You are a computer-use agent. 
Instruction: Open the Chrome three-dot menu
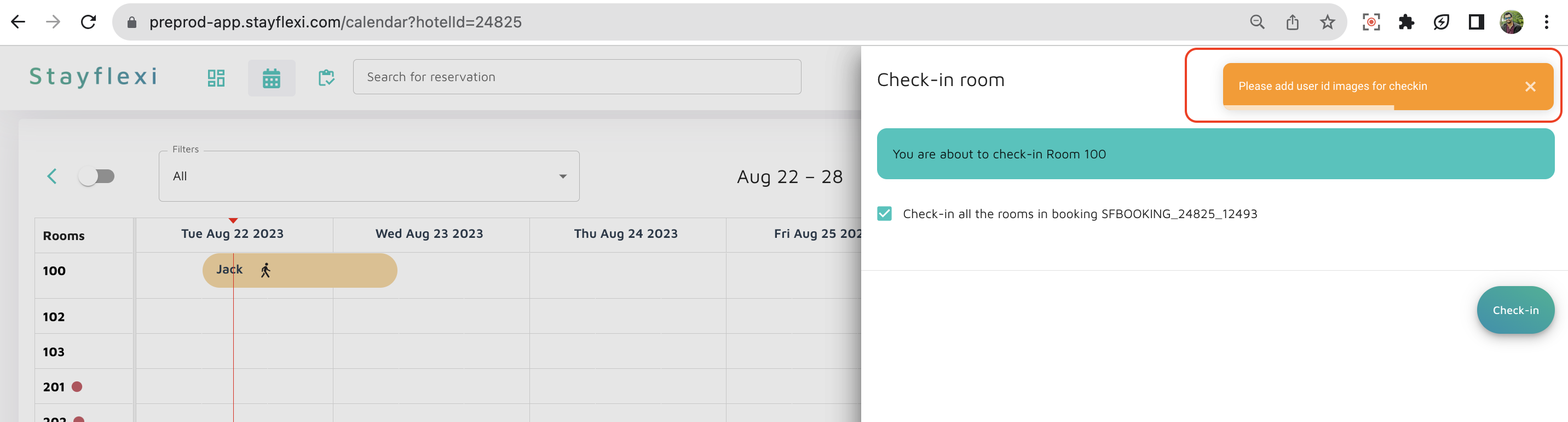[1546, 22]
